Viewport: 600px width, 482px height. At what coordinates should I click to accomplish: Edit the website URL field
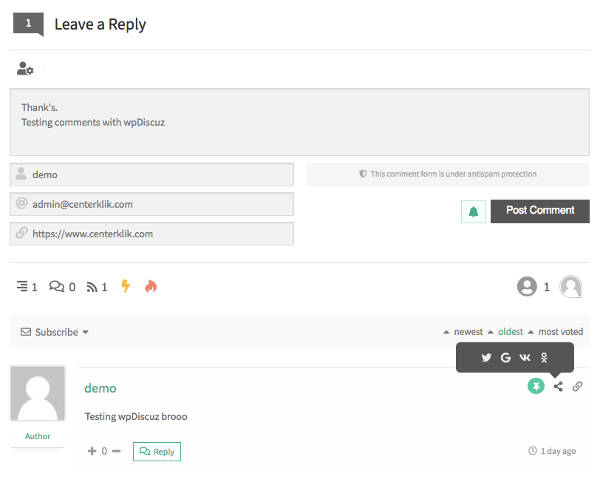click(x=152, y=234)
